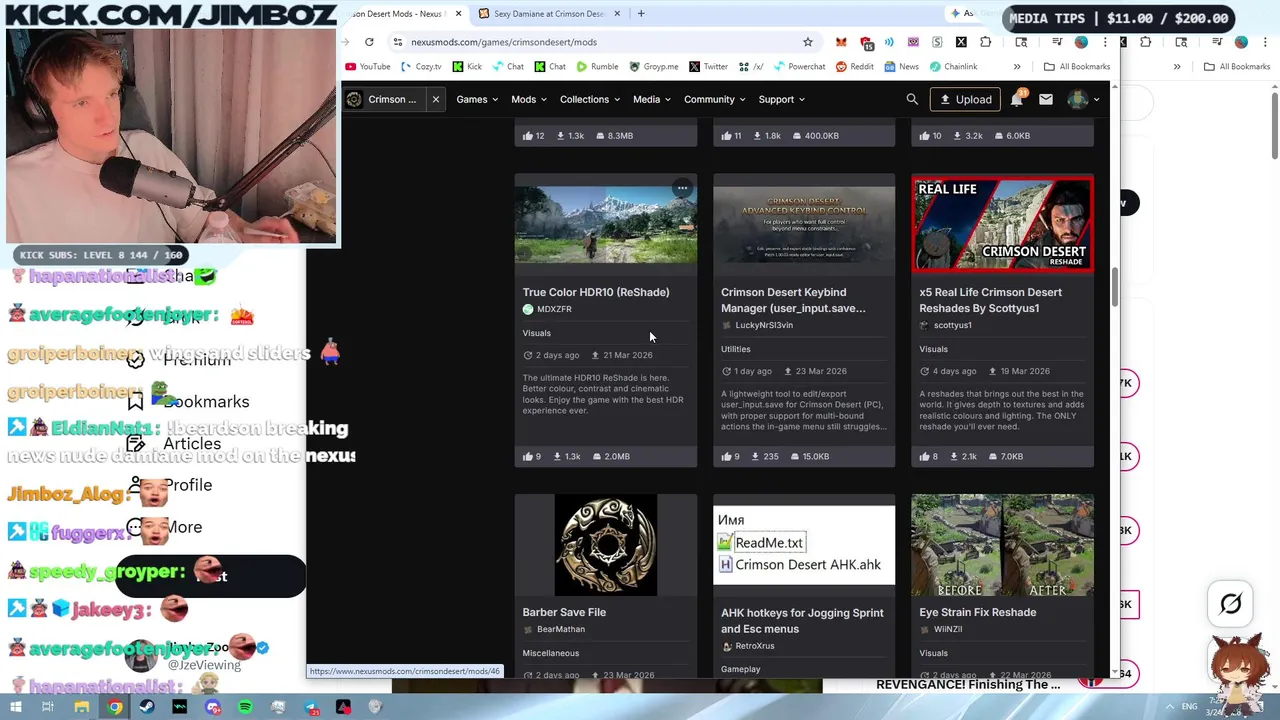Open the Twitter bookmark
Image resolution: width=1280 pixels, height=720 pixels.
(x=708, y=67)
